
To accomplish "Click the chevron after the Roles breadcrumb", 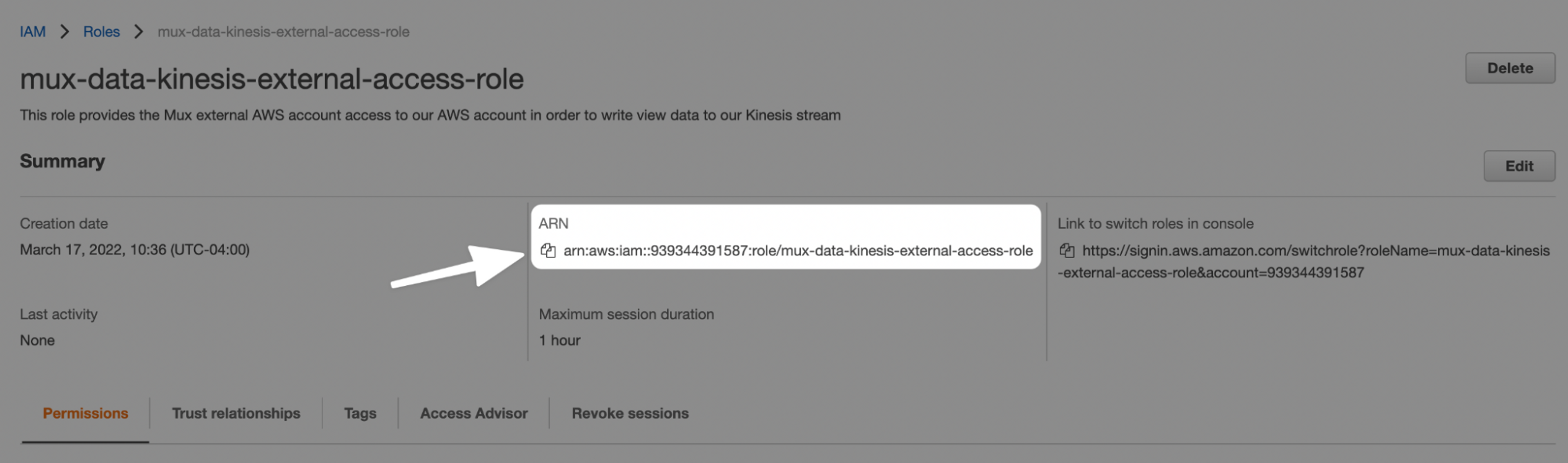I will coord(139,32).
